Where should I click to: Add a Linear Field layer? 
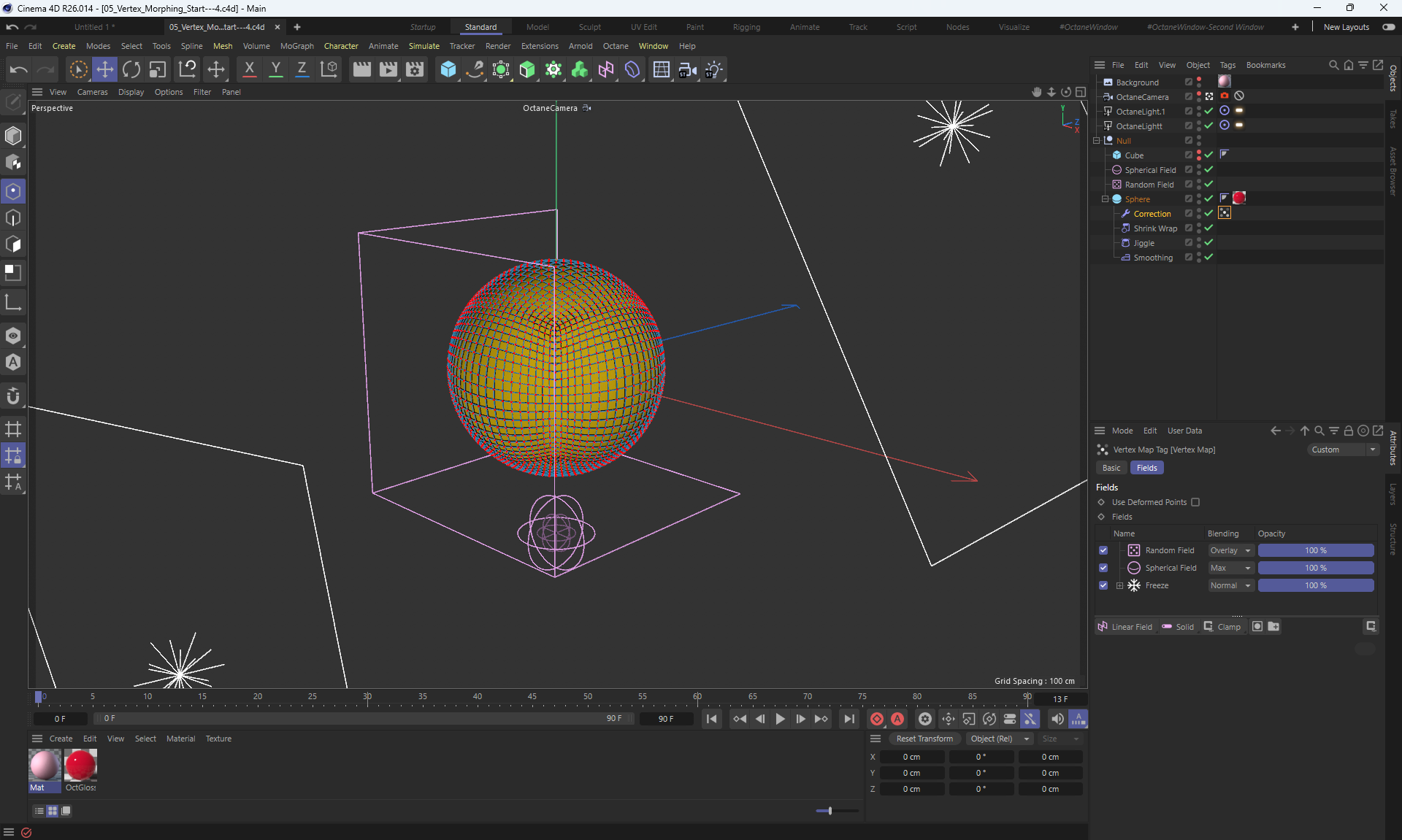click(1125, 627)
